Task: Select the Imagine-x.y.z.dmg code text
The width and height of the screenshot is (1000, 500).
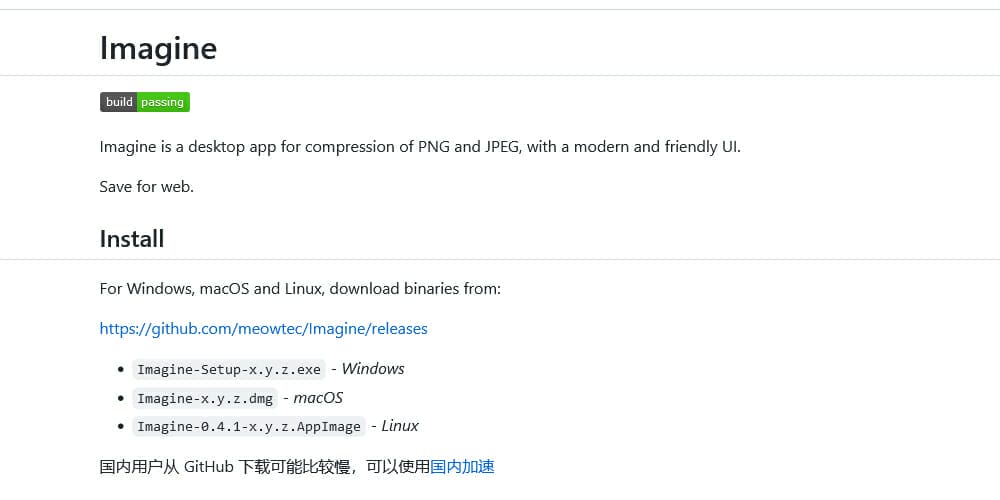Action: tap(205, 399)
